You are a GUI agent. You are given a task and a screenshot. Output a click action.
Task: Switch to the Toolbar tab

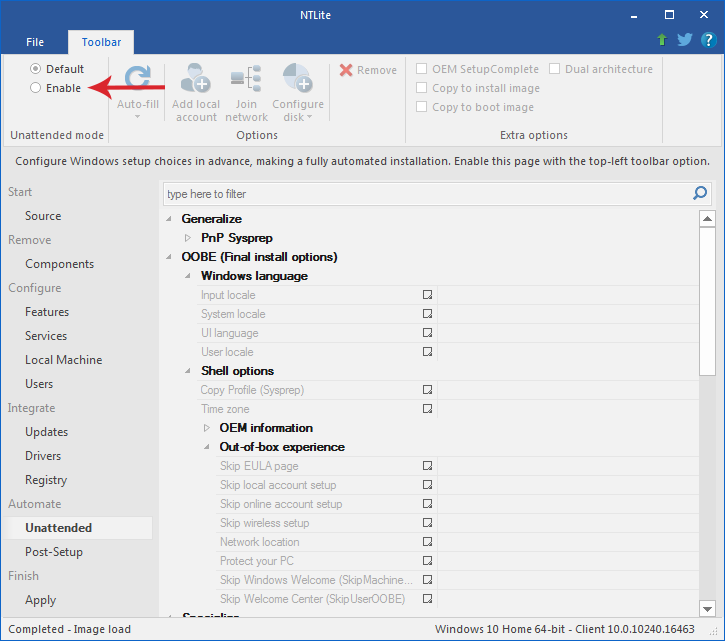[101, 42]
